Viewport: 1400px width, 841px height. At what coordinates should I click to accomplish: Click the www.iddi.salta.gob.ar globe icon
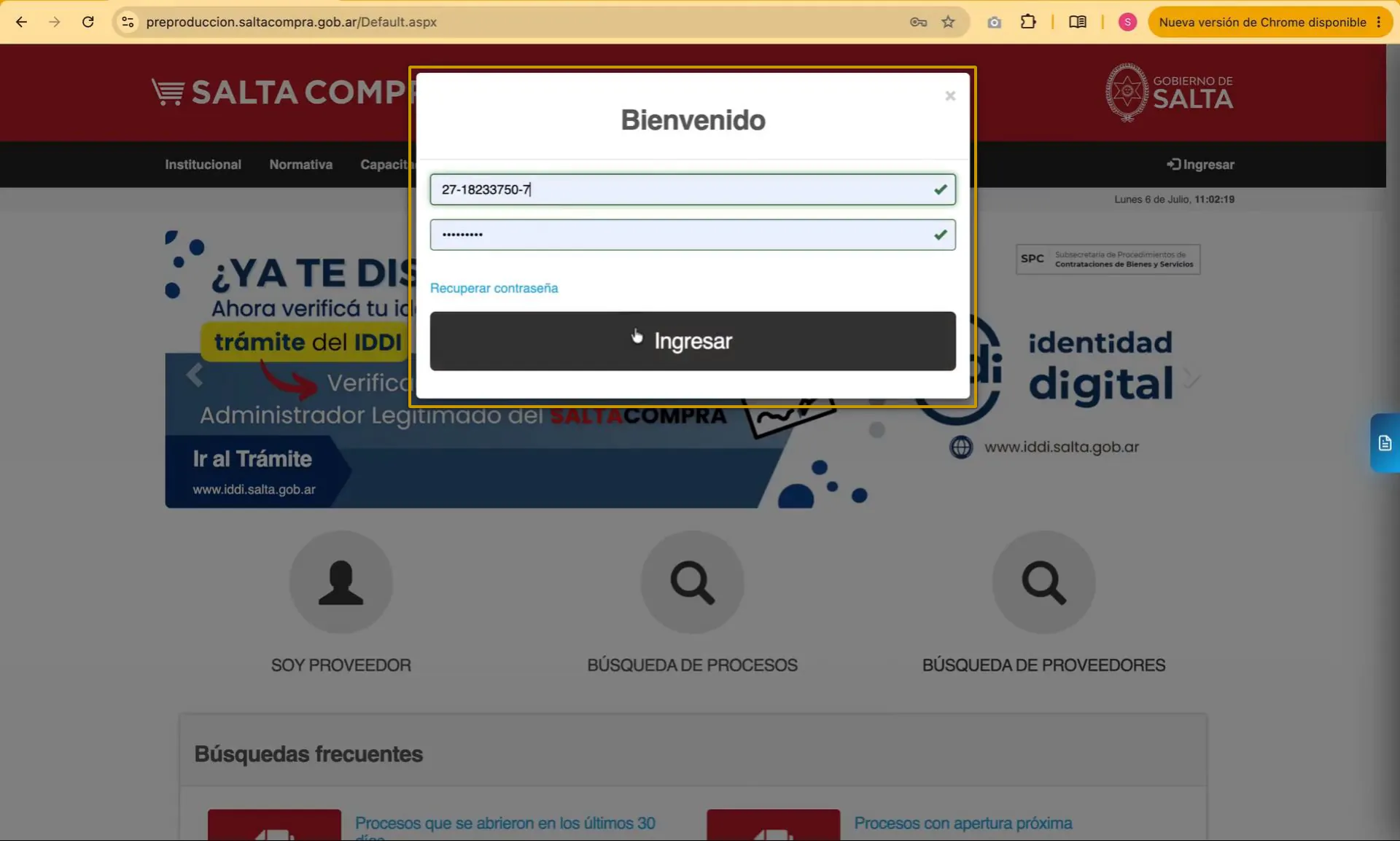tap(961, 447)
